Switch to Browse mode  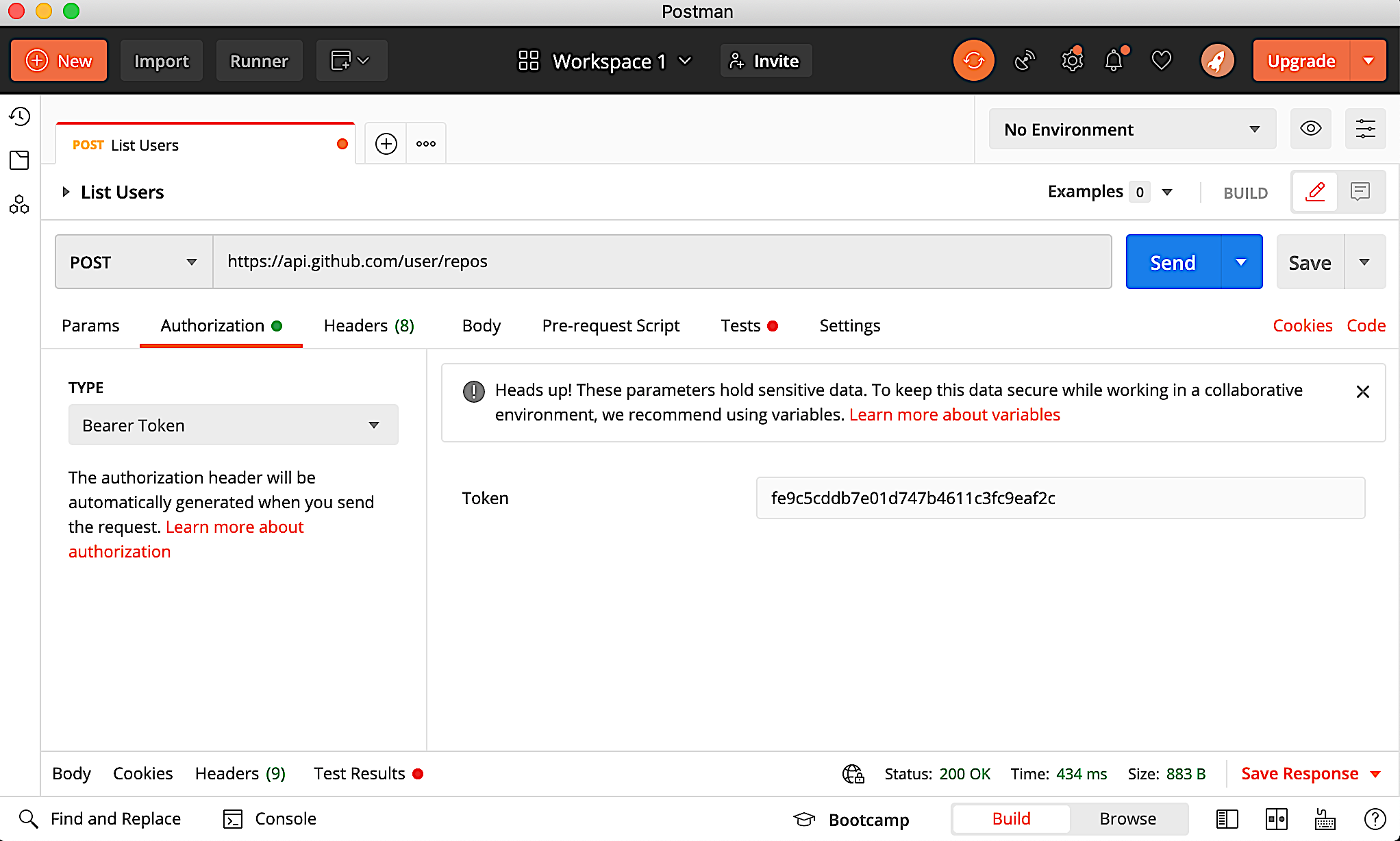[x=1127, y=819]
